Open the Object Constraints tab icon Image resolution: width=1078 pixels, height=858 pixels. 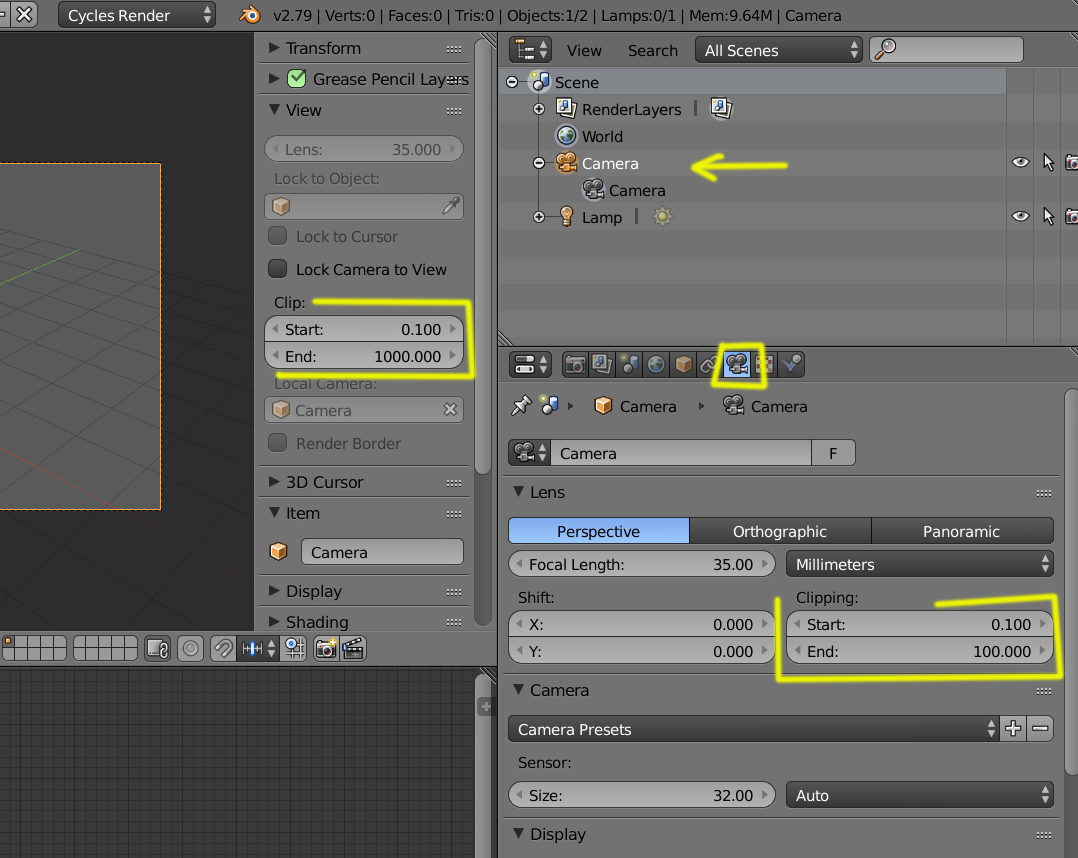[x=708, y=364]
